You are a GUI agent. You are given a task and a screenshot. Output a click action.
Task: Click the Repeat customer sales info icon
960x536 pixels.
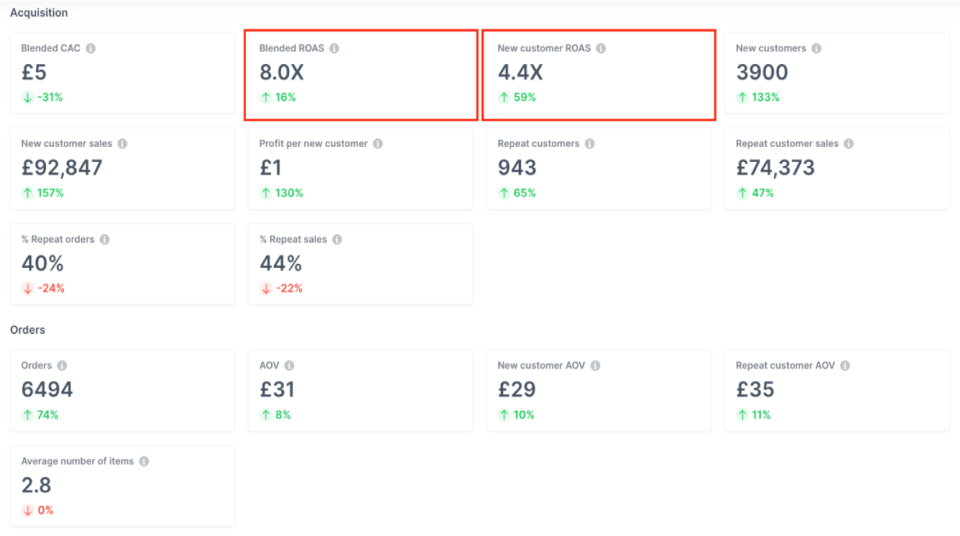coord(849,144)
